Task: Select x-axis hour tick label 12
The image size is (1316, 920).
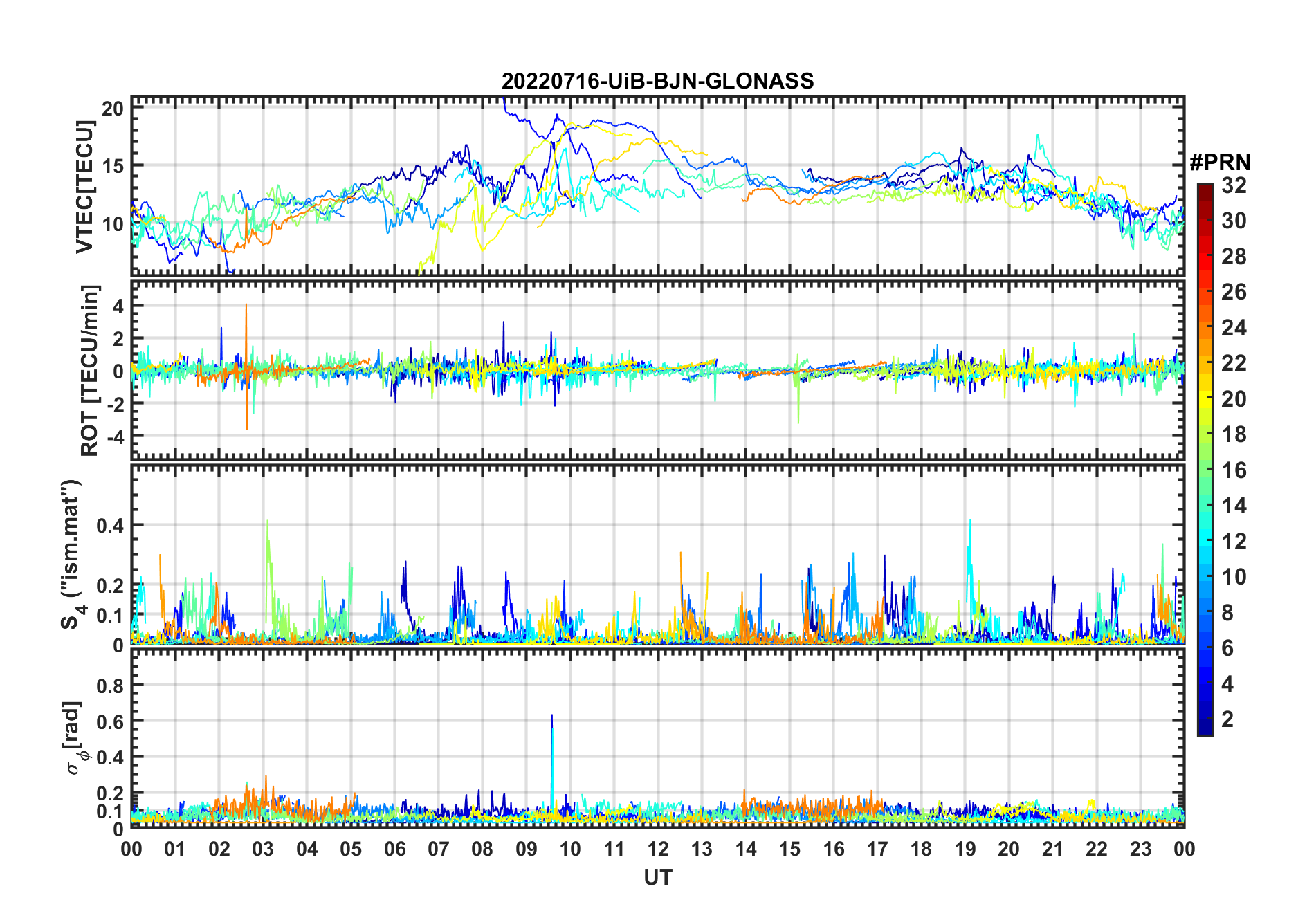Action: [x=658, y=849]
